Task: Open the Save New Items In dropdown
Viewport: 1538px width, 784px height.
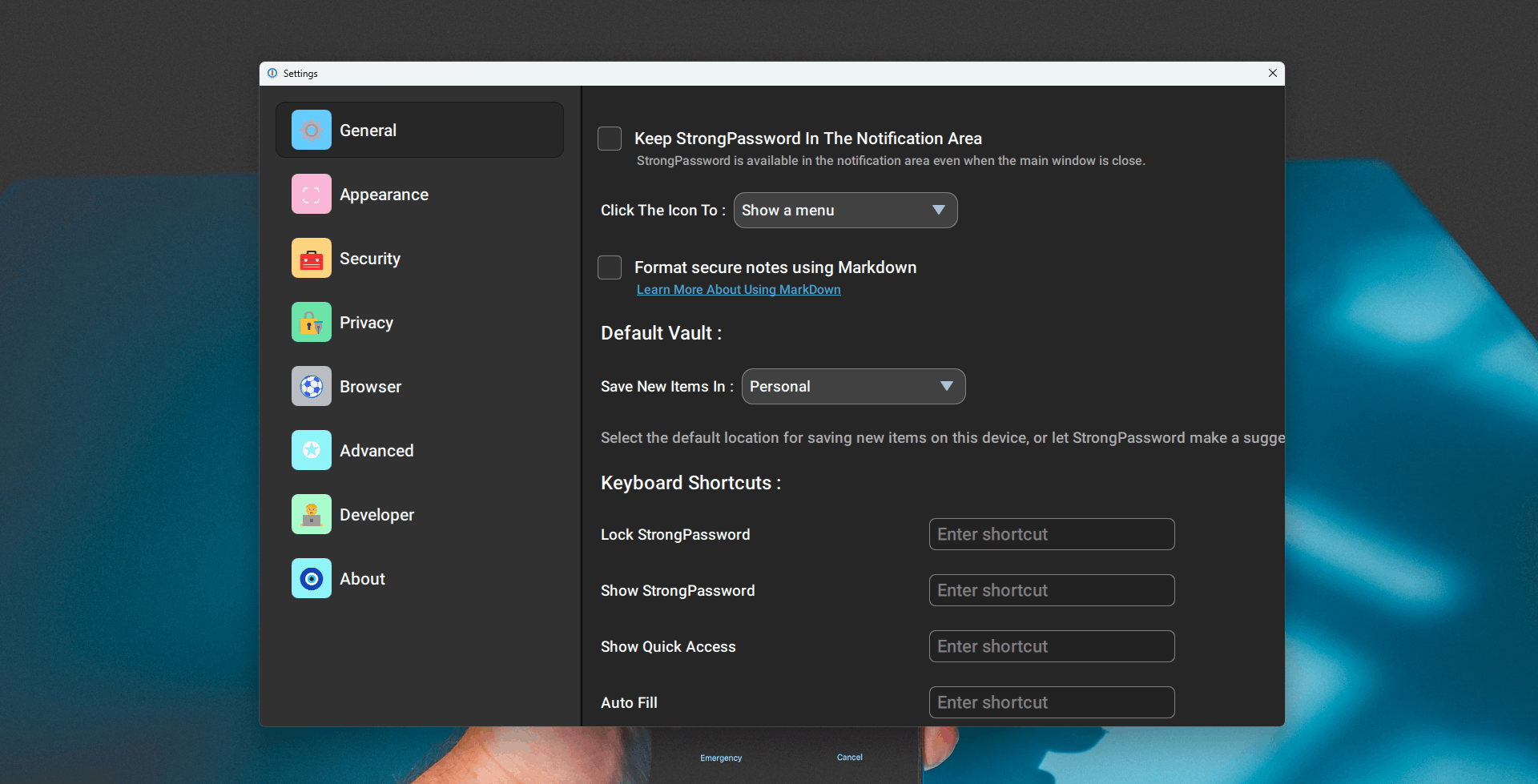Action: point(852,386)
